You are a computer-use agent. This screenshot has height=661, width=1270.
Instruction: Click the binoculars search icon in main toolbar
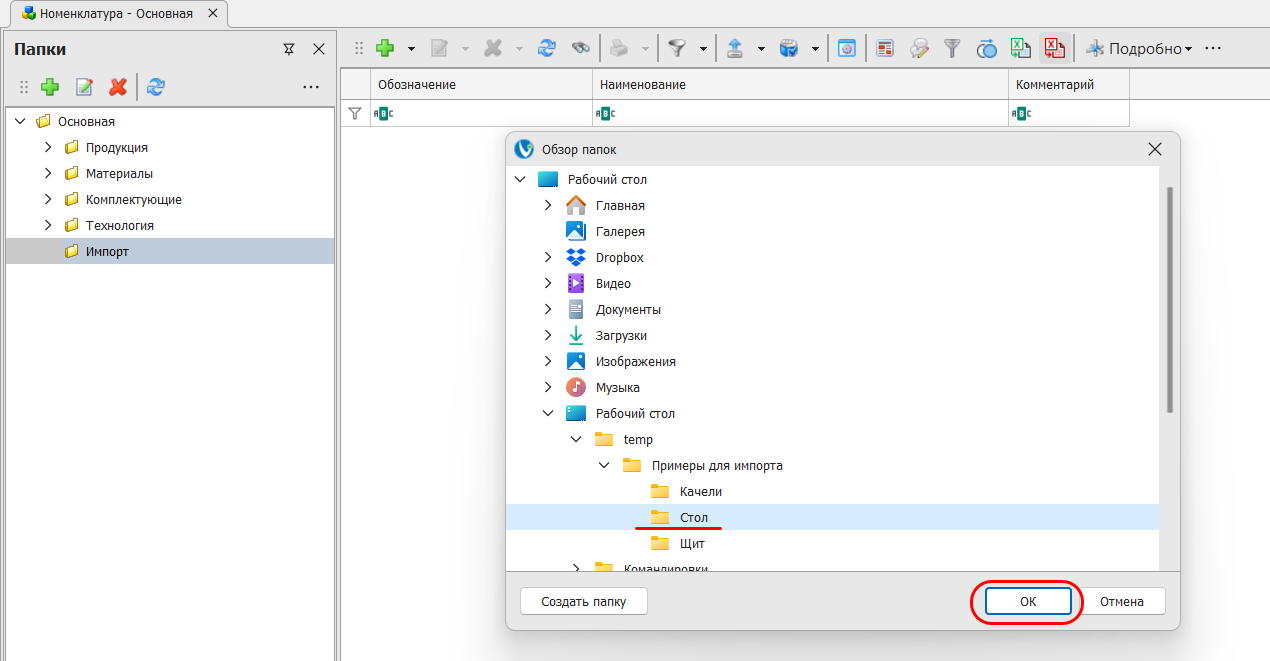coord(580,48)
